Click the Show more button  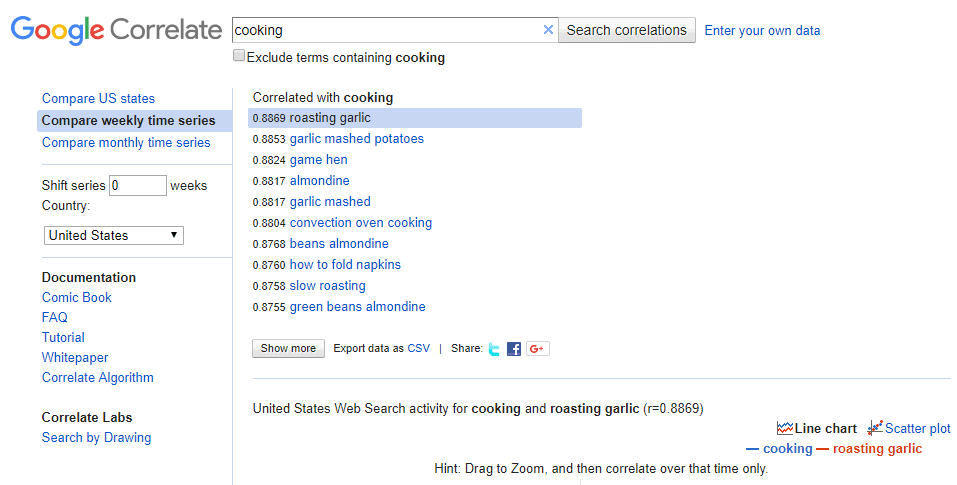[x=288, y=348]
